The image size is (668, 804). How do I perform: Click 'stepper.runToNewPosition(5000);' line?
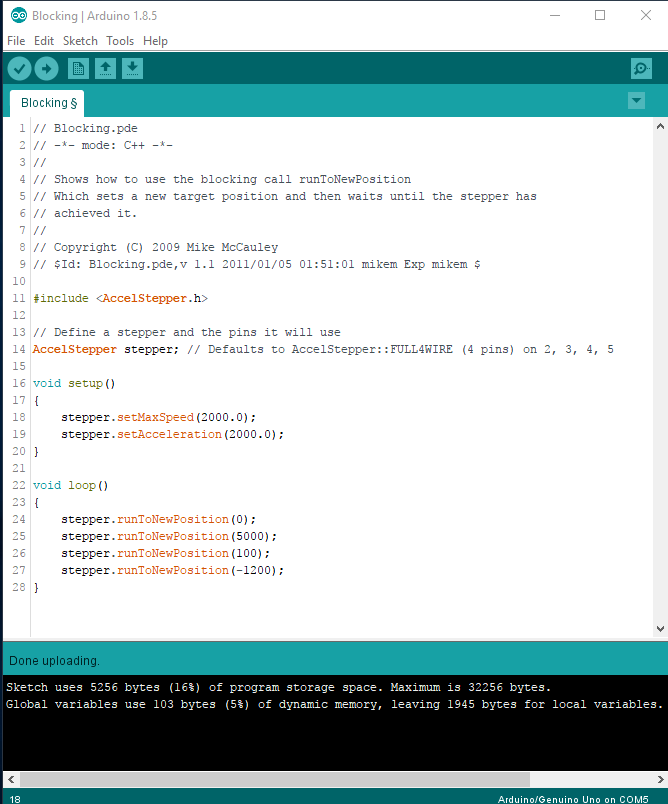[169, 536]
